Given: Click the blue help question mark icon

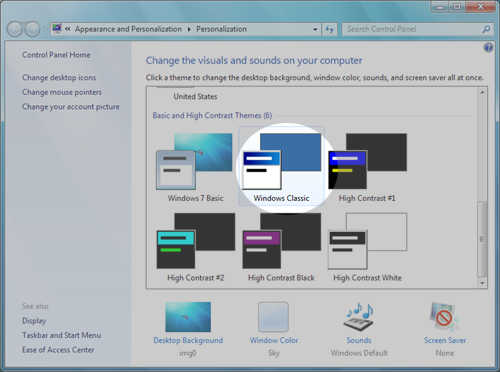Looking at the screenshot, I should click(x=488, y=48).
